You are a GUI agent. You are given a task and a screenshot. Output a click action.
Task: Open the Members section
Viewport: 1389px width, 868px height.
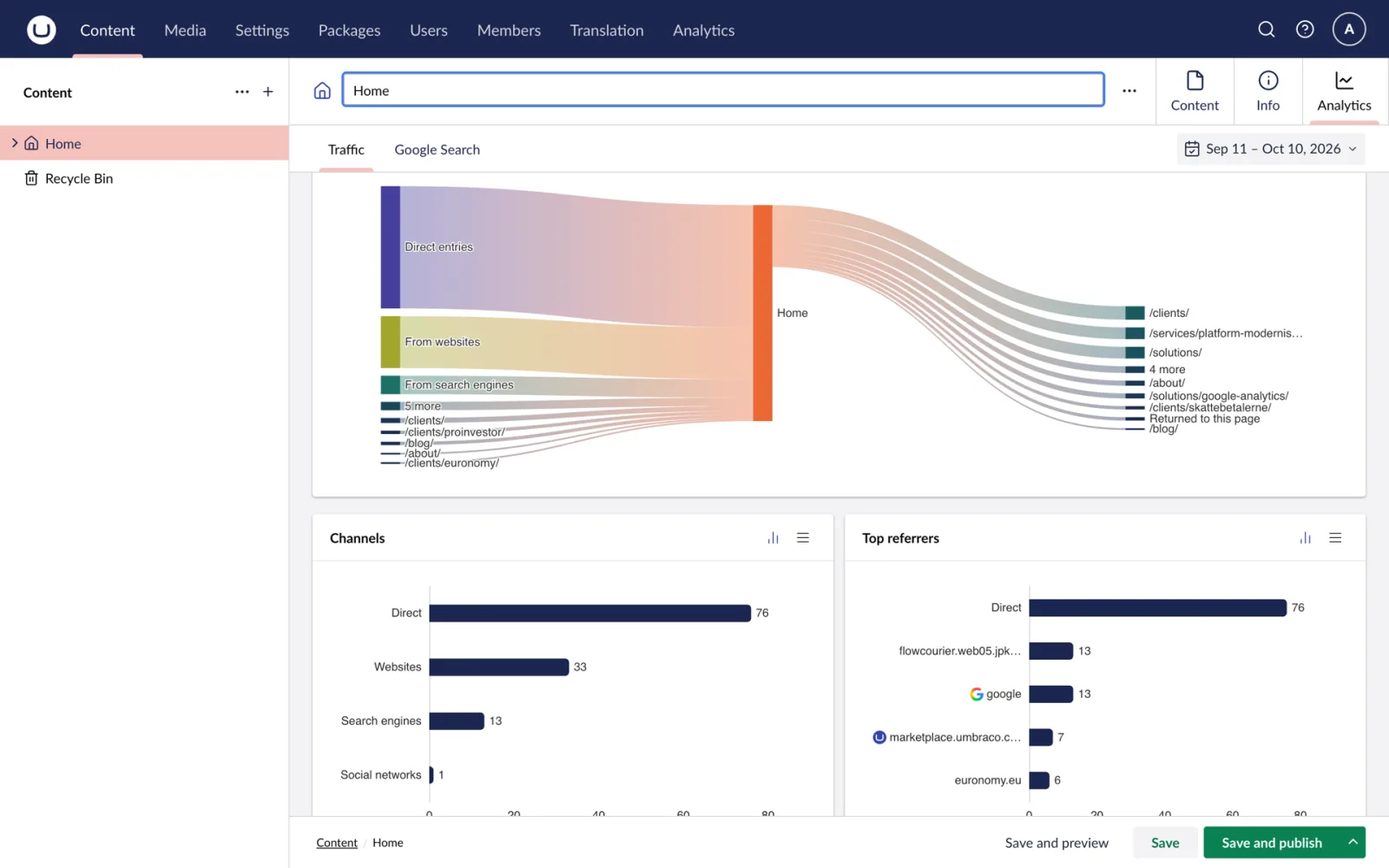point(509,30)
